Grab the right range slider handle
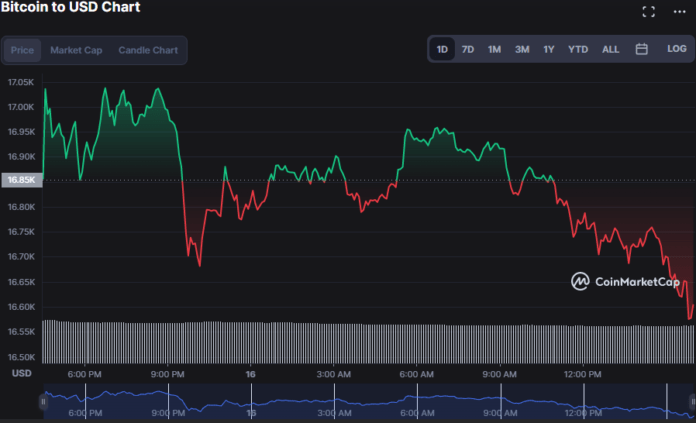696x423 pixels. [690, 402]
